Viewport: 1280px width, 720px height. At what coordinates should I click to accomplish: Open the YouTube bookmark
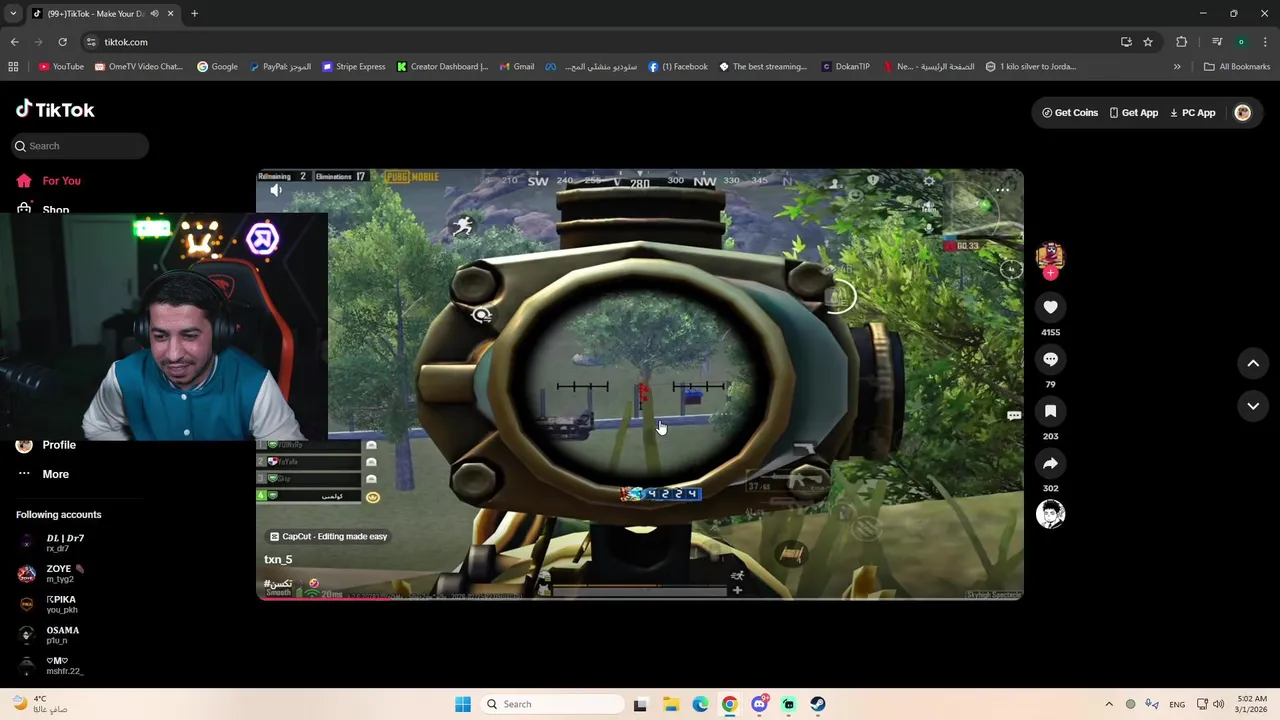pyautogui.click(x=61, y=67)
